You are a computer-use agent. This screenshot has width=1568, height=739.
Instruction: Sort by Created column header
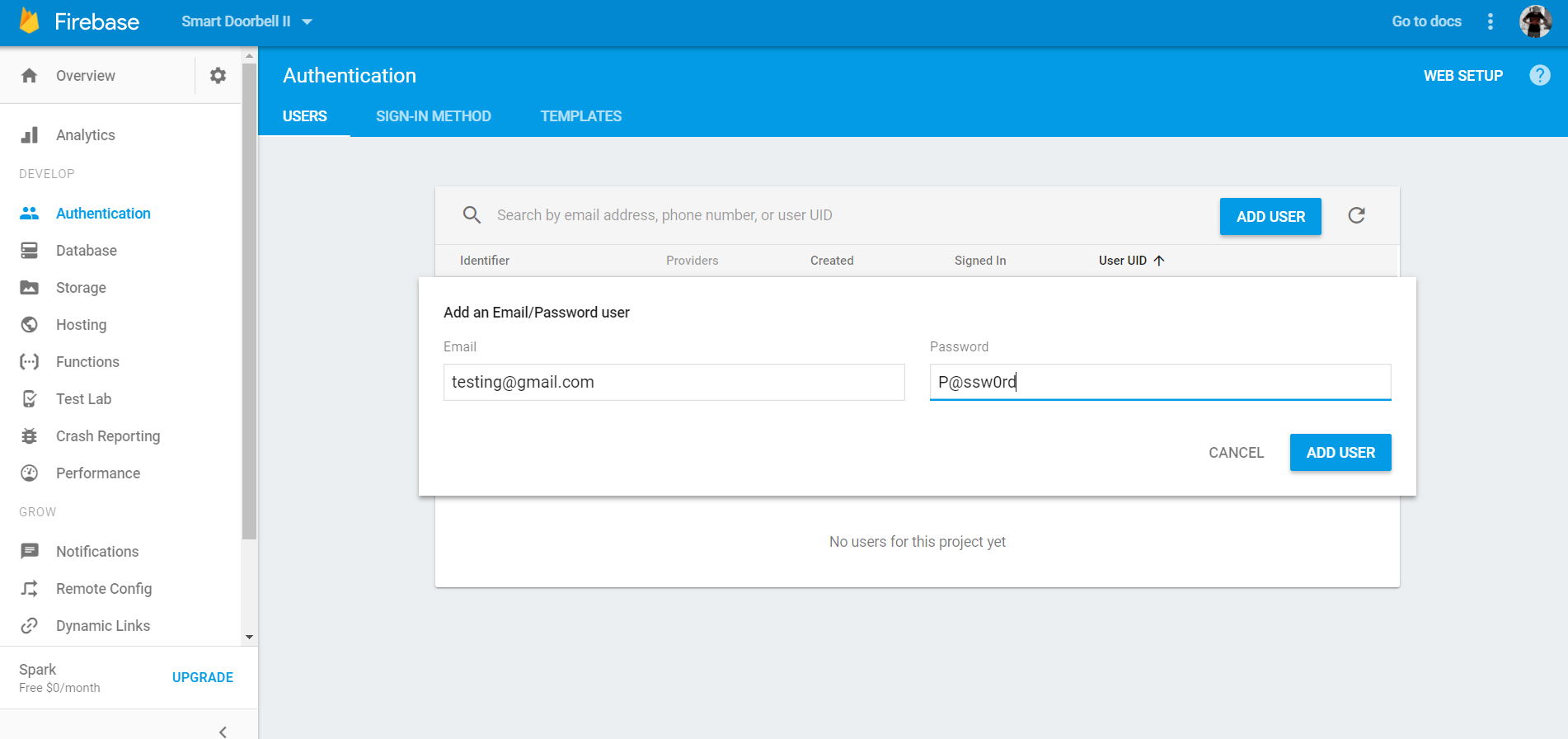[x=832, y=261]
